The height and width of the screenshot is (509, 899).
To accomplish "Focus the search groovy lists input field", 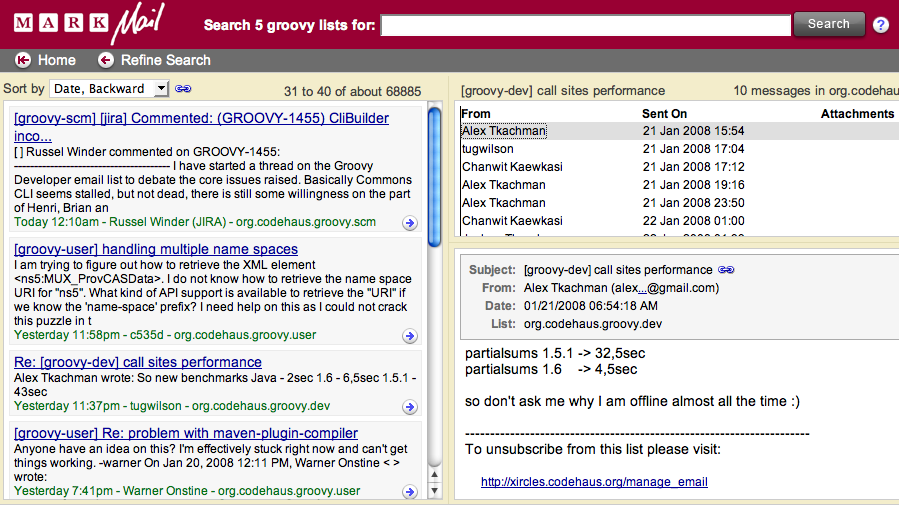I will tap(585, 25).
